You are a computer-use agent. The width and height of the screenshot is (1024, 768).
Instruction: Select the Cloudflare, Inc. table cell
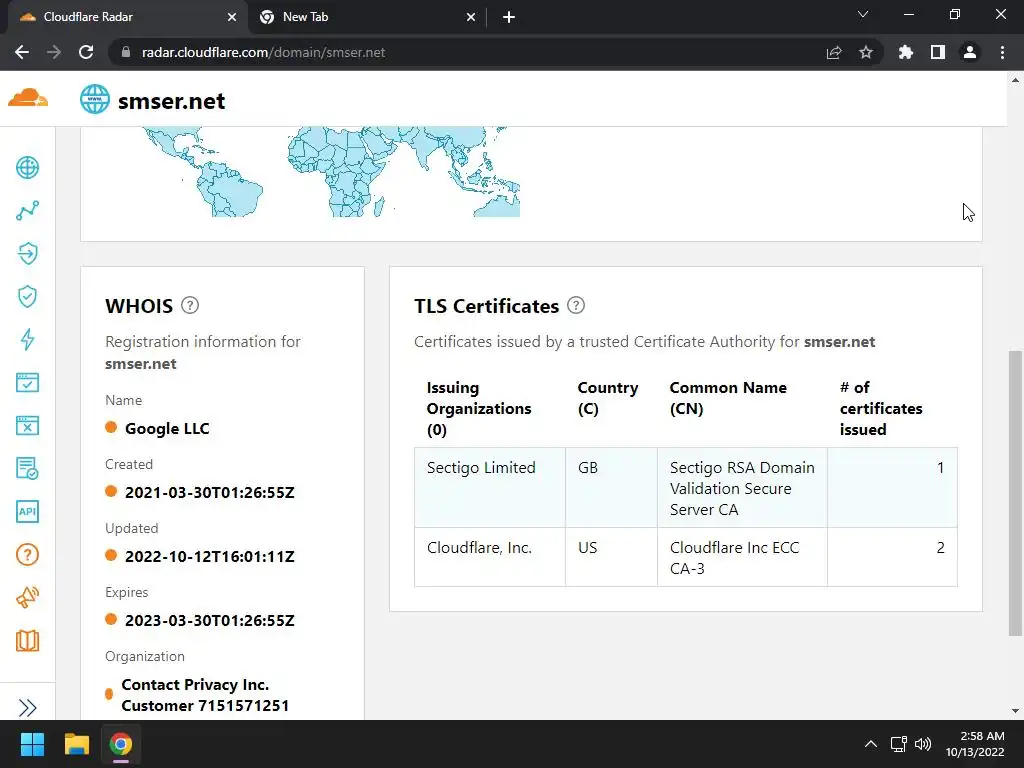pyautogui.click(x=490, y=557)
